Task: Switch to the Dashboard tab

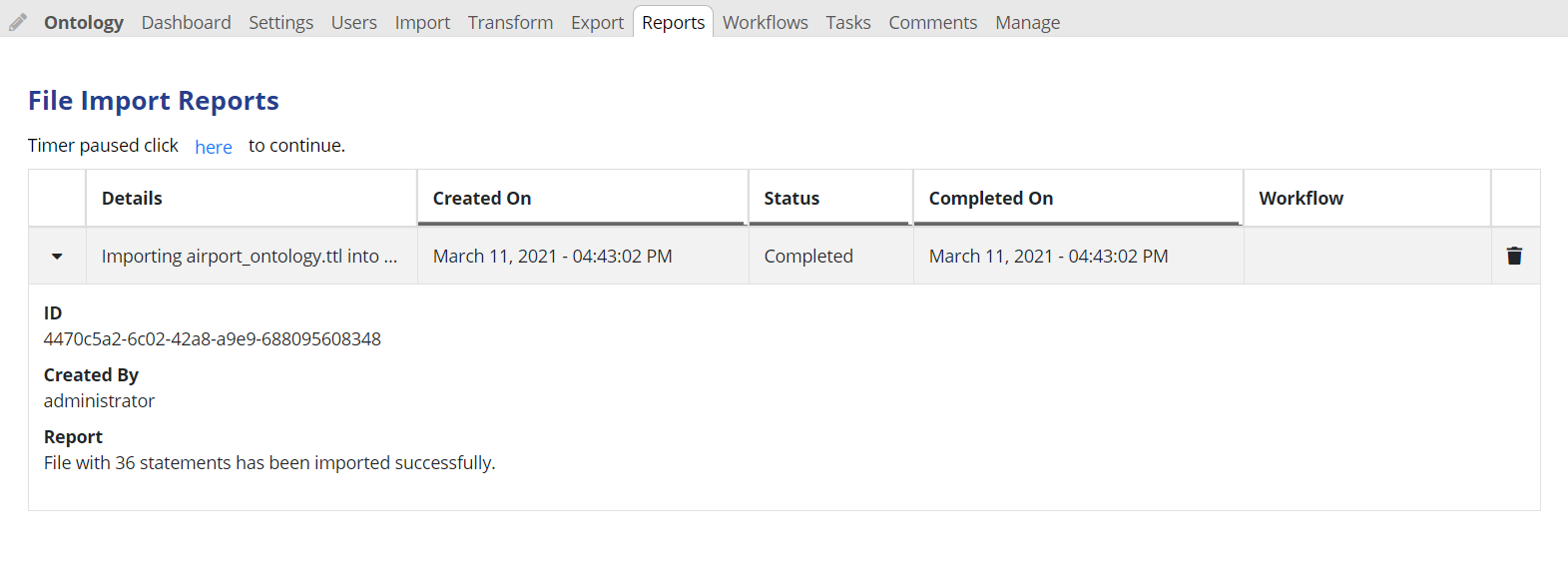Action: (x=186, y=21)
